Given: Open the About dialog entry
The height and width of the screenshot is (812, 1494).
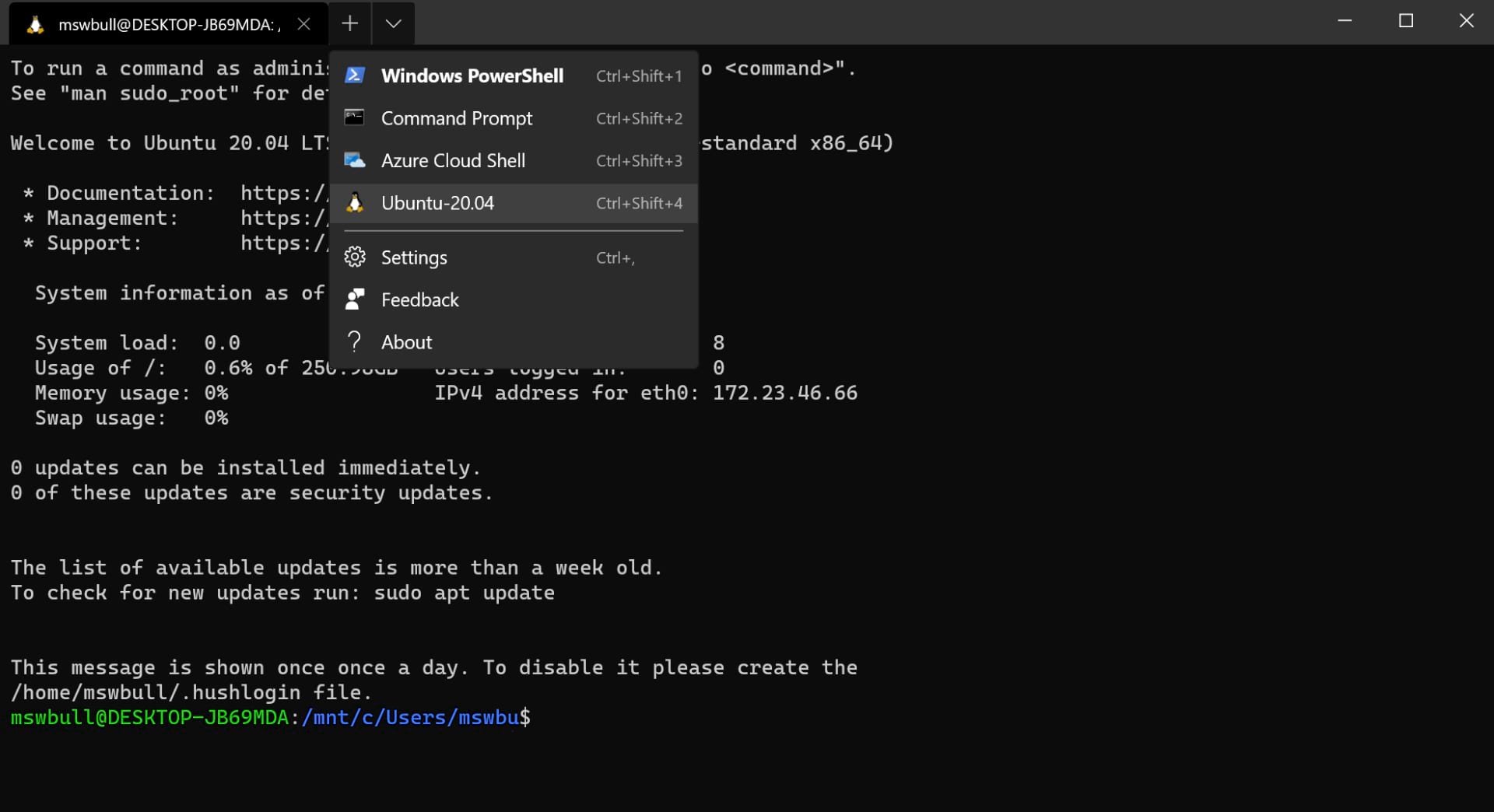Looking at the screenshot, I should pyautogui.click(x=514, y=341).
